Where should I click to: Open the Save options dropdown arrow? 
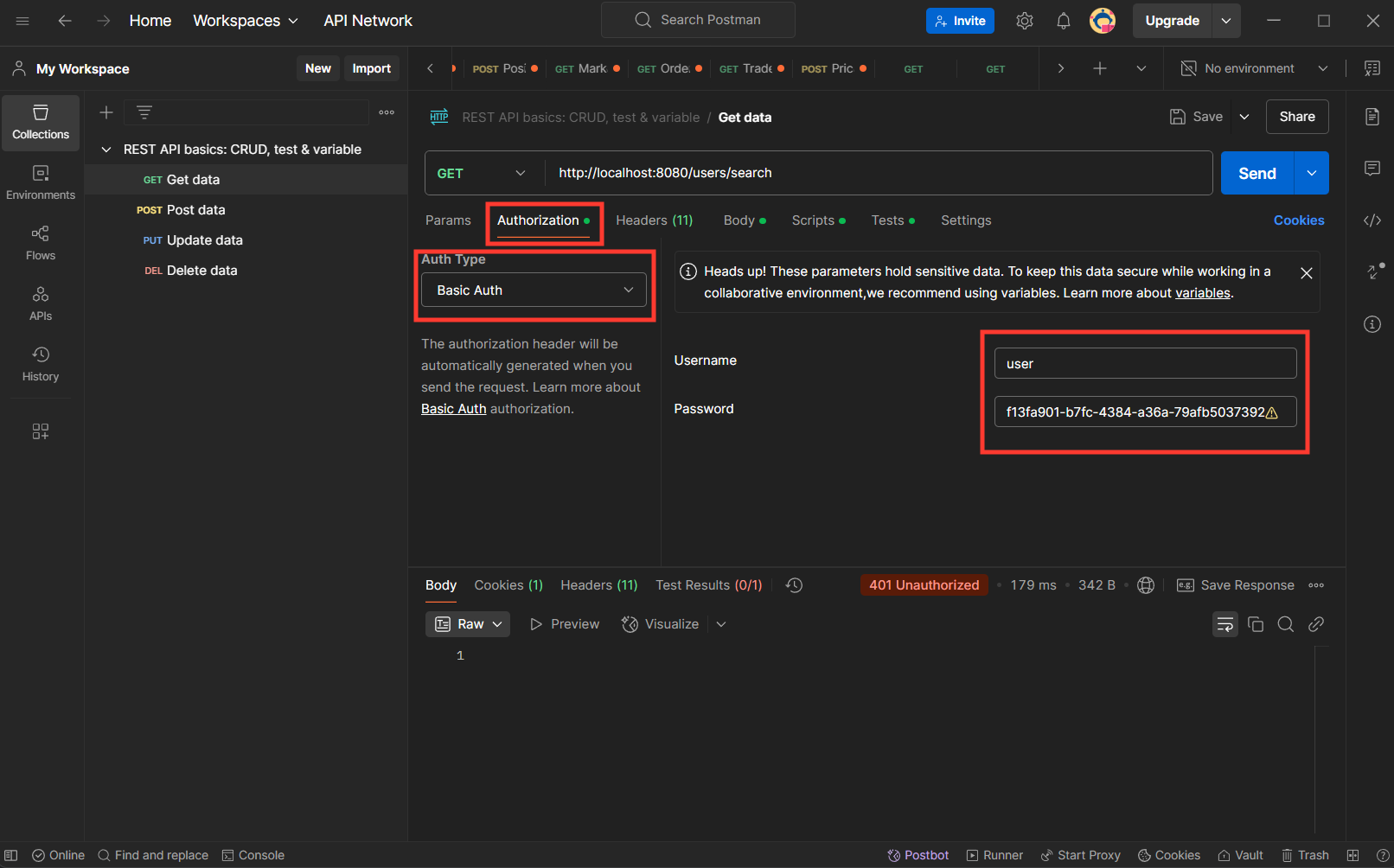point(1244,117)
